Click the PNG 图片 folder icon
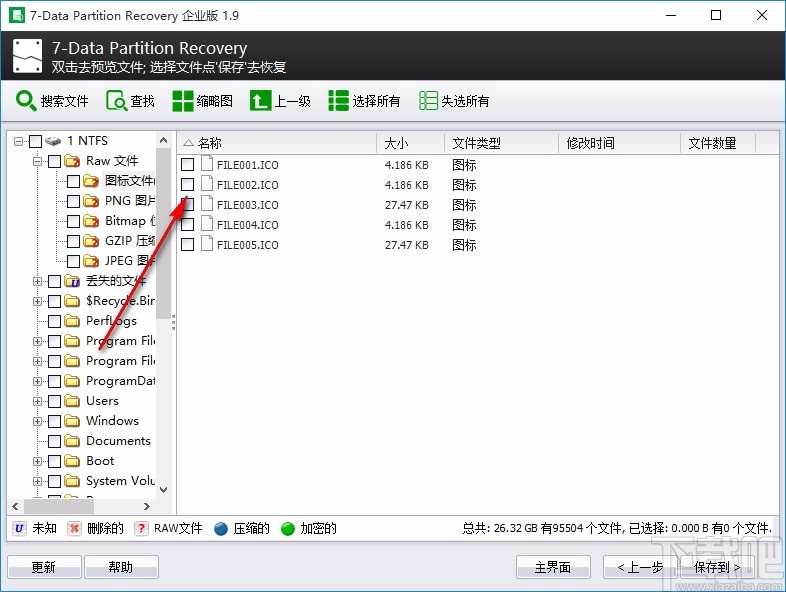The width and height of the screenshot is (786, 592). point(91,201)
